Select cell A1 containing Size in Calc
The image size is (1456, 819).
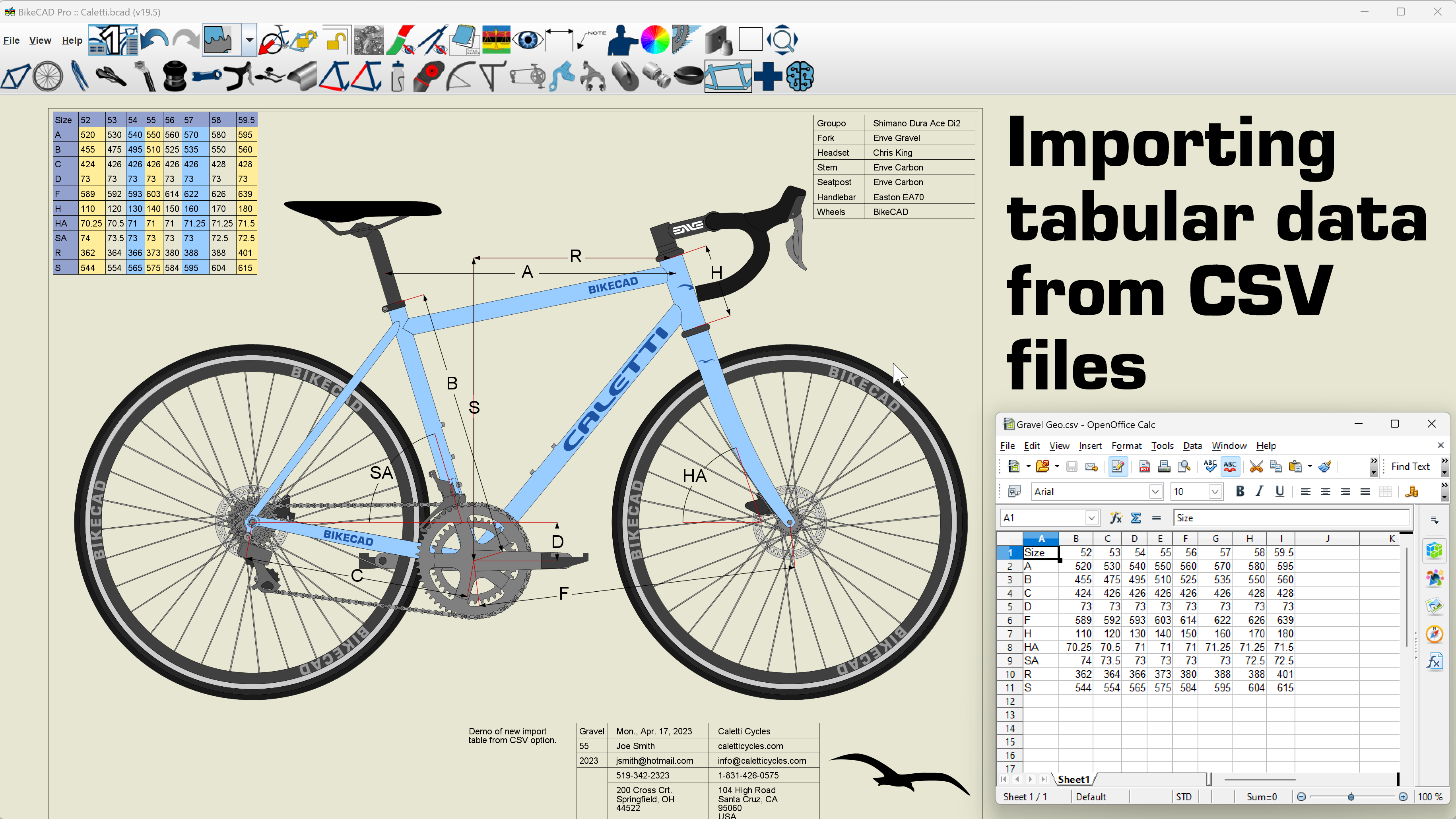(1041, 553)
